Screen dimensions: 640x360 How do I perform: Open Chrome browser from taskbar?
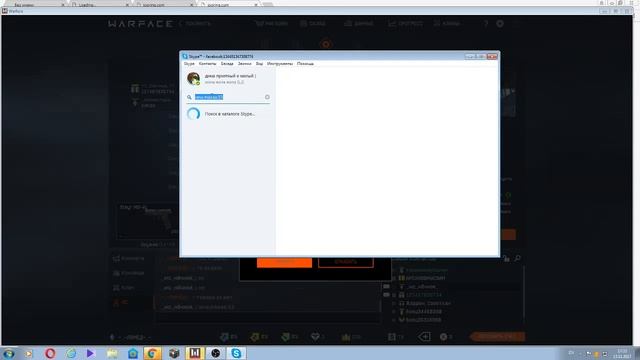point(152,353)
